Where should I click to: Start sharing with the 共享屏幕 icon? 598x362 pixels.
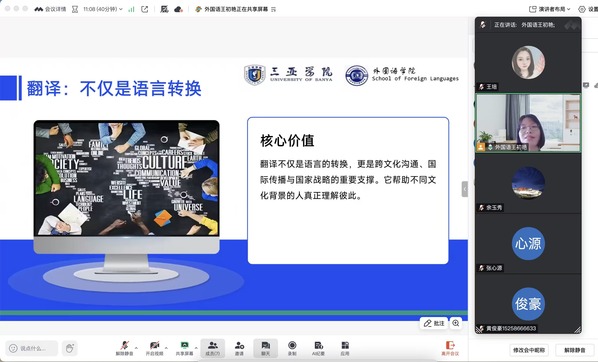(184, 348)
